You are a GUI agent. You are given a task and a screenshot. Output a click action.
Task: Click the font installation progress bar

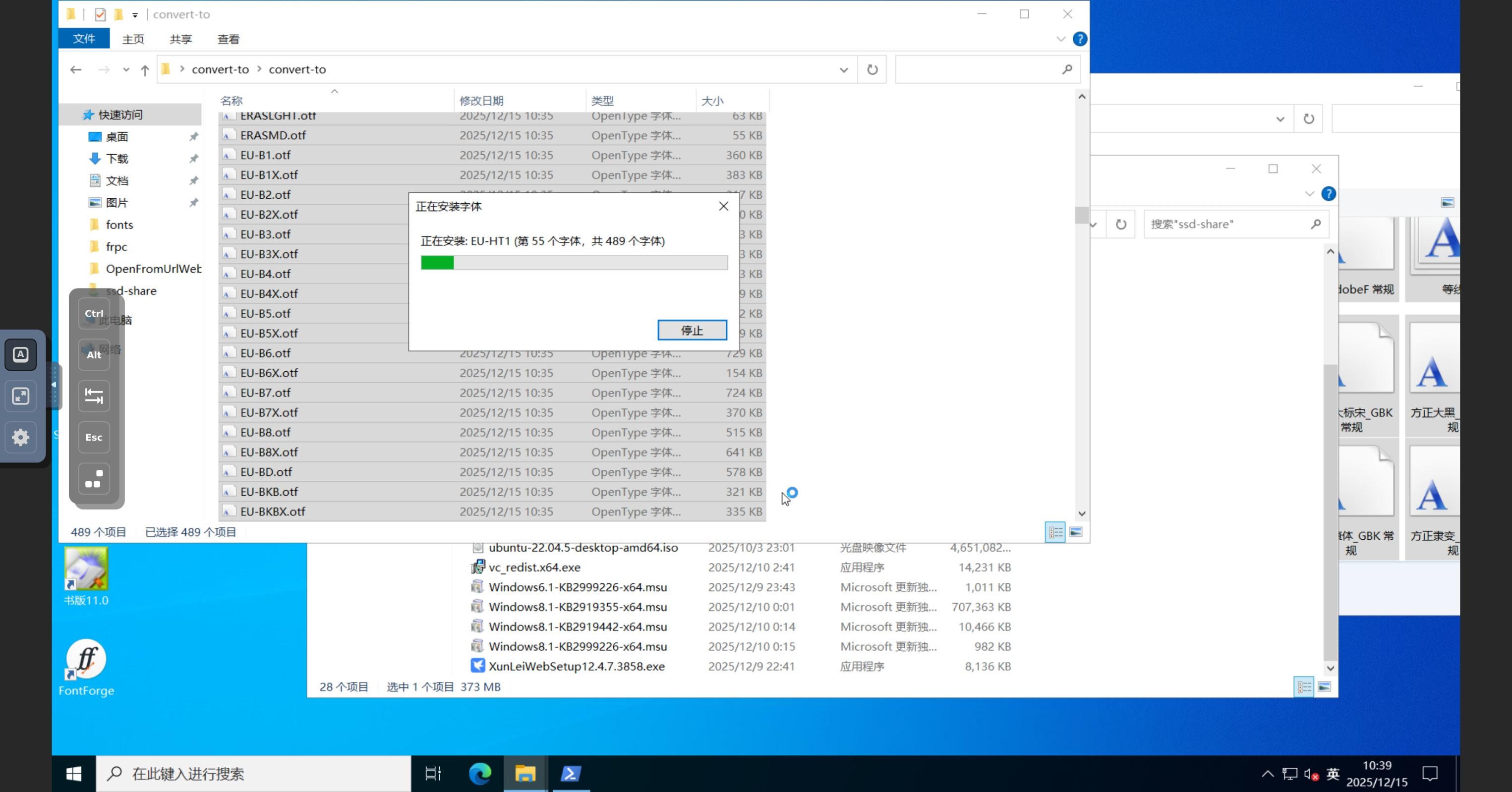coord(574,262)
